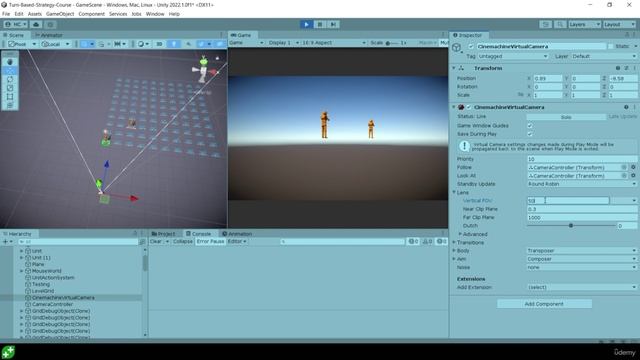Open CinemachineVirtualCamera component help icon
Viewport: 640px width, 360px height.
626,107
